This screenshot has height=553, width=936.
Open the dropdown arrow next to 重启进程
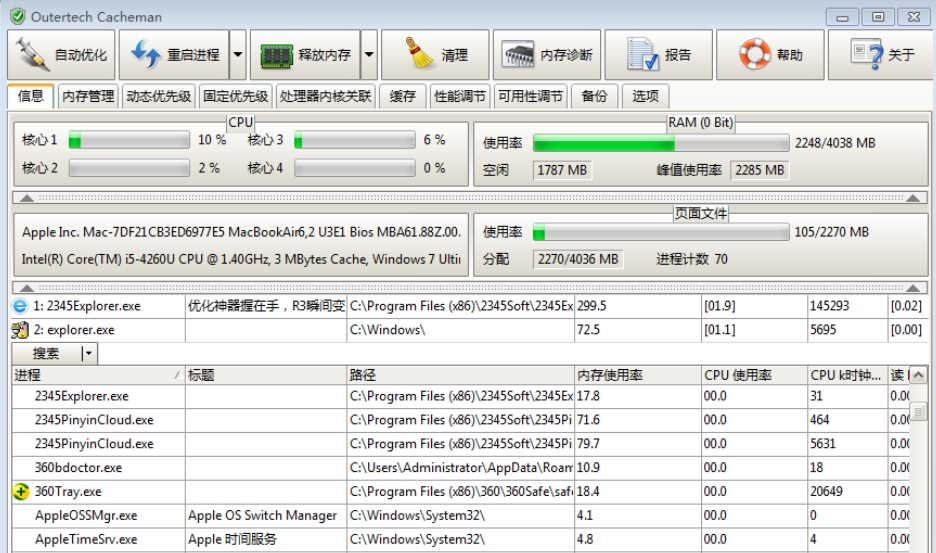(238, 55)
